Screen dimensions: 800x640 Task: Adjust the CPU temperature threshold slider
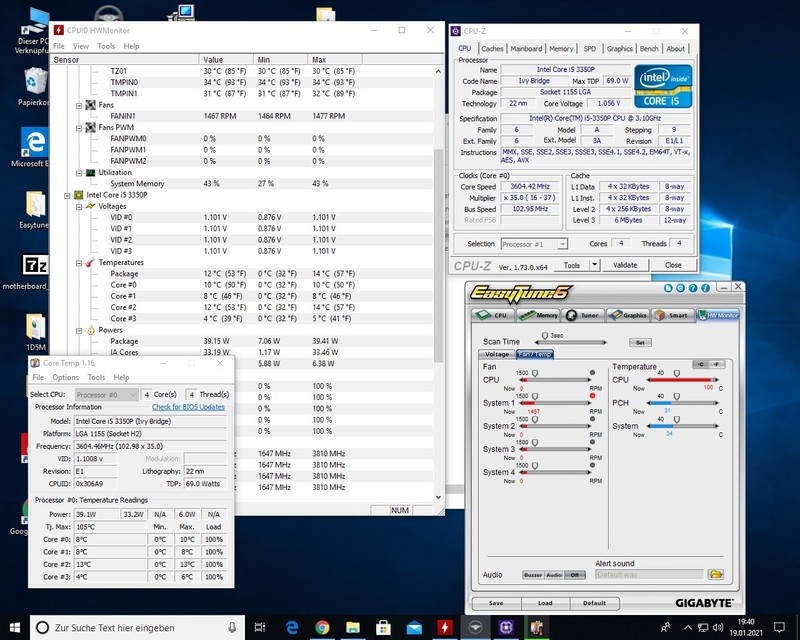[677, 374]
